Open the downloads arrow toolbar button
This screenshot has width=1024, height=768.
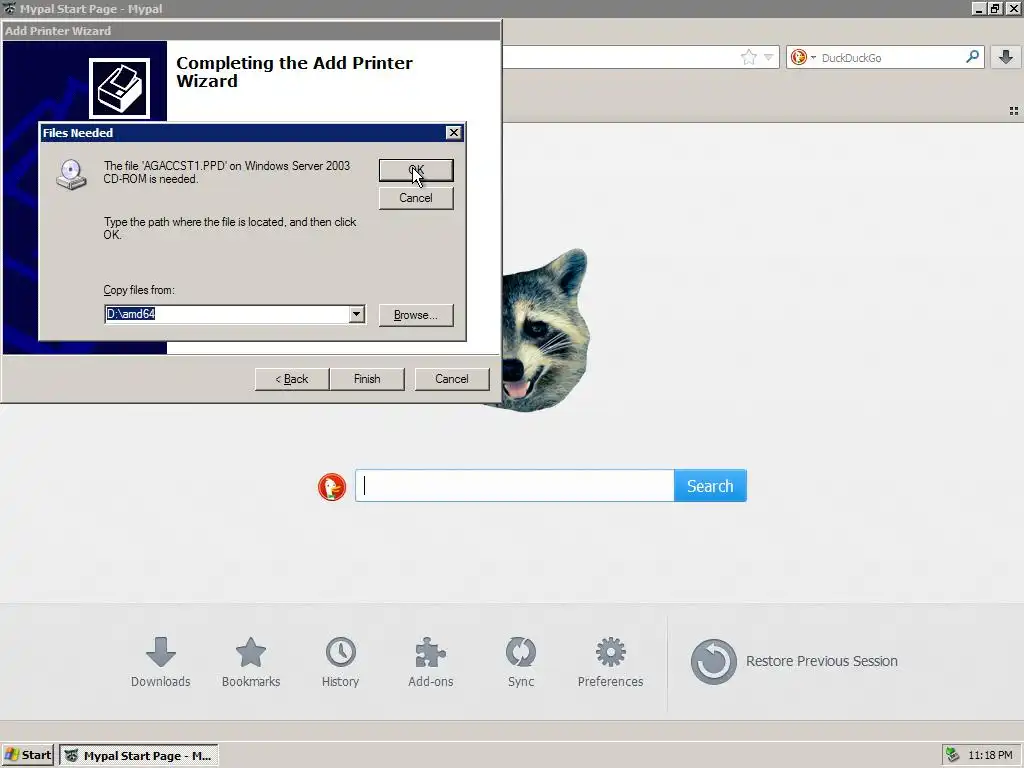pos(1006,57)
